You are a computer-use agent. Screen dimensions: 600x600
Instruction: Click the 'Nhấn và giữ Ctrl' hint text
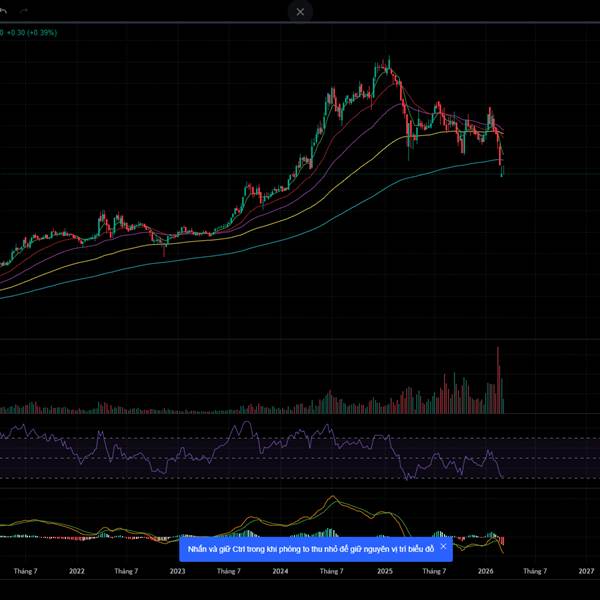pyautogui.click(x=310, y=549)
